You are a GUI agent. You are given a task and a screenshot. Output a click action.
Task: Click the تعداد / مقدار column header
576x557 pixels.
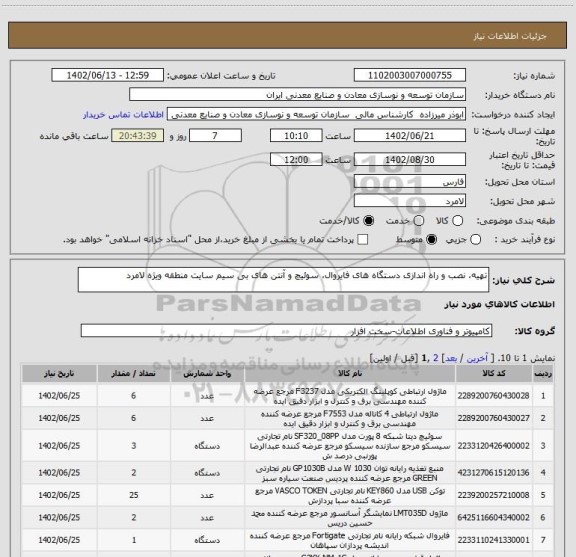click(x=133, y=374)
